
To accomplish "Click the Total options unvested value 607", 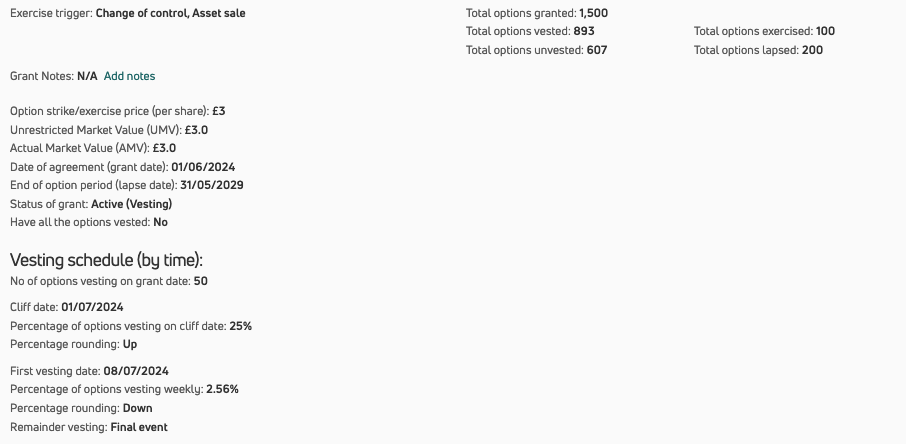I will (x=597, y=50).
